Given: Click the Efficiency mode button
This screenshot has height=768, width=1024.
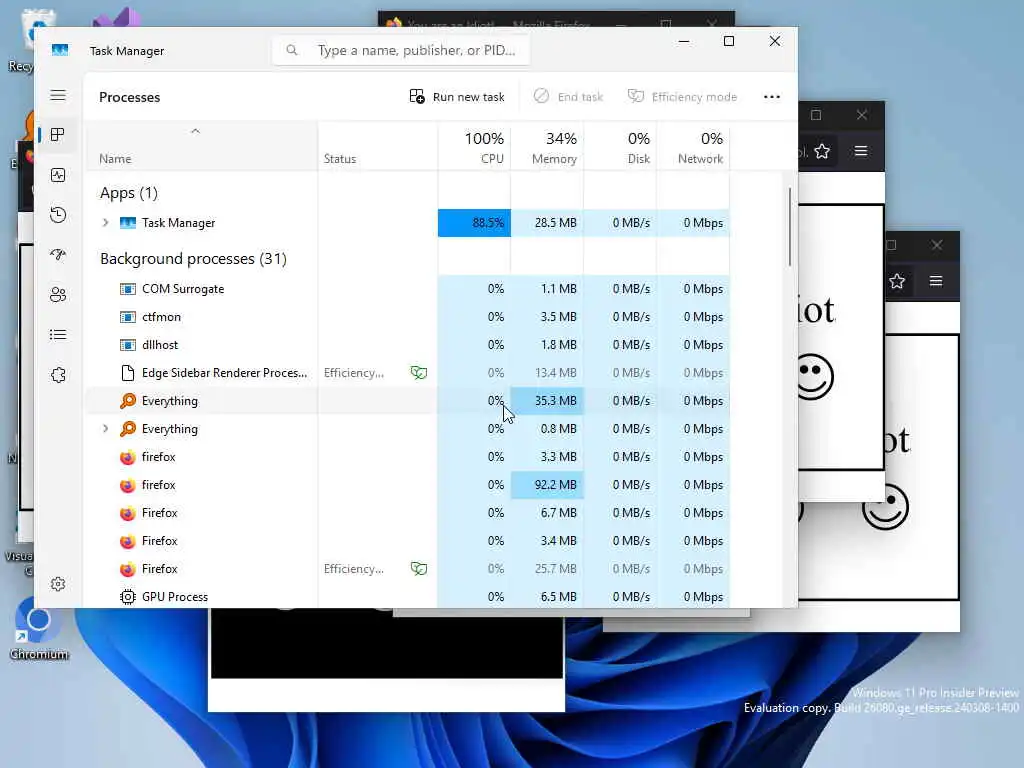Looking at the screenshot, I should click(682, 97).
